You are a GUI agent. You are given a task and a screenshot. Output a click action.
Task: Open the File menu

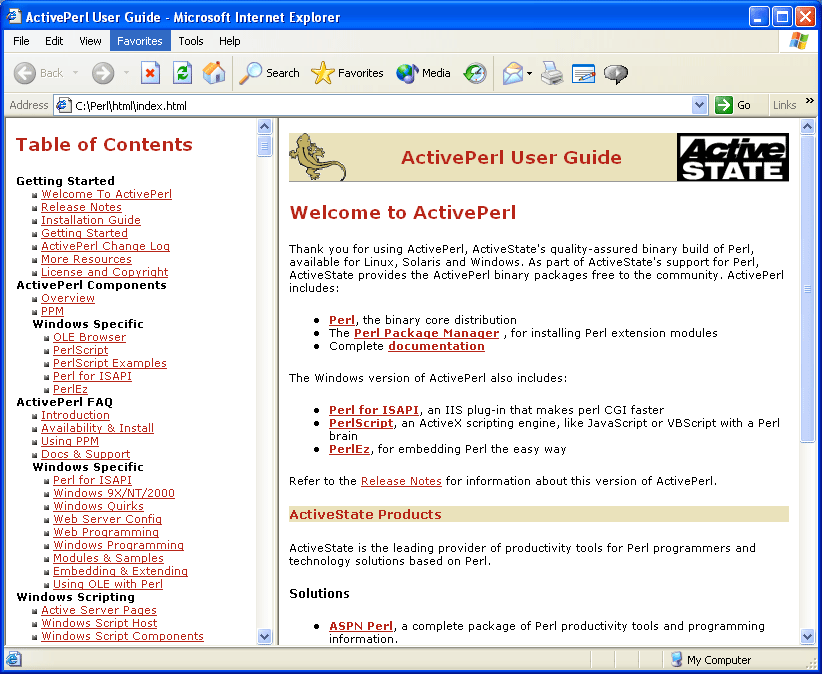point(21,41)
